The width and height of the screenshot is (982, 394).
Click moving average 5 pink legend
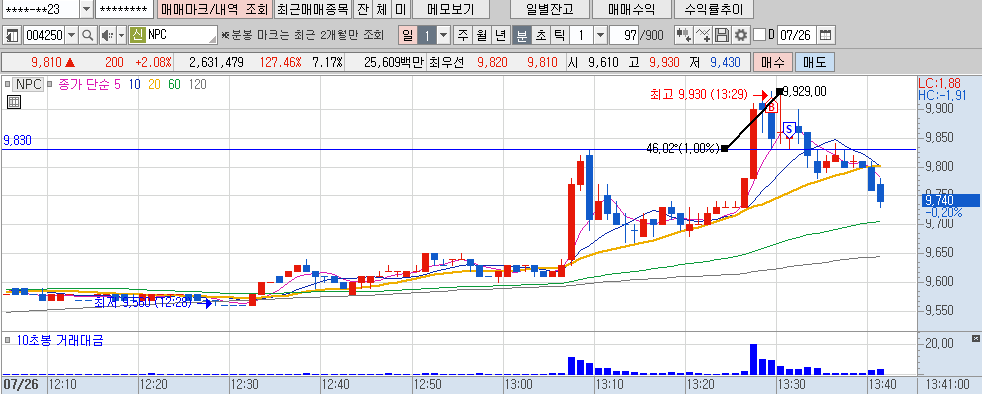pos(118,84)
